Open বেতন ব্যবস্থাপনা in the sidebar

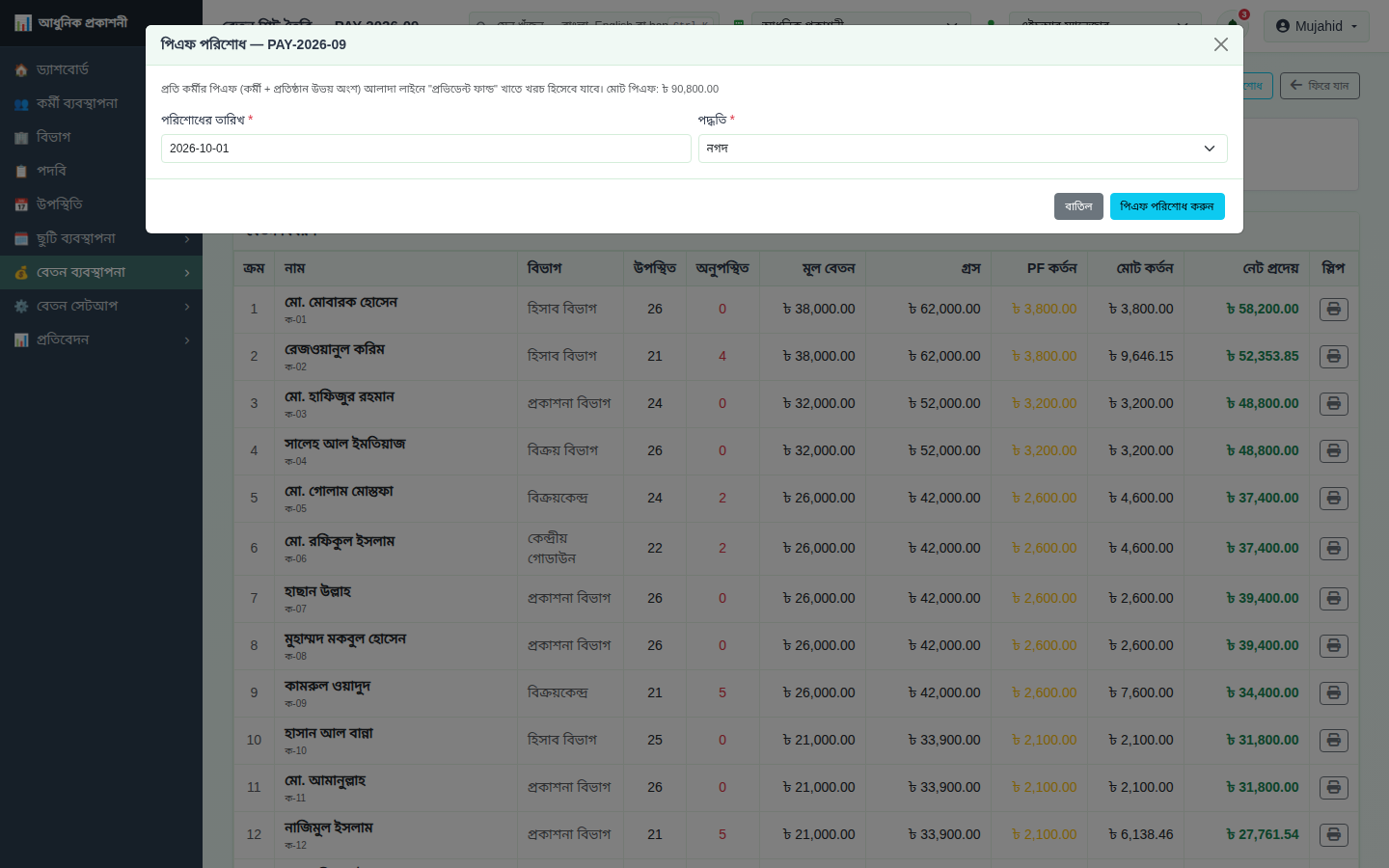click(x=101, y=272)
